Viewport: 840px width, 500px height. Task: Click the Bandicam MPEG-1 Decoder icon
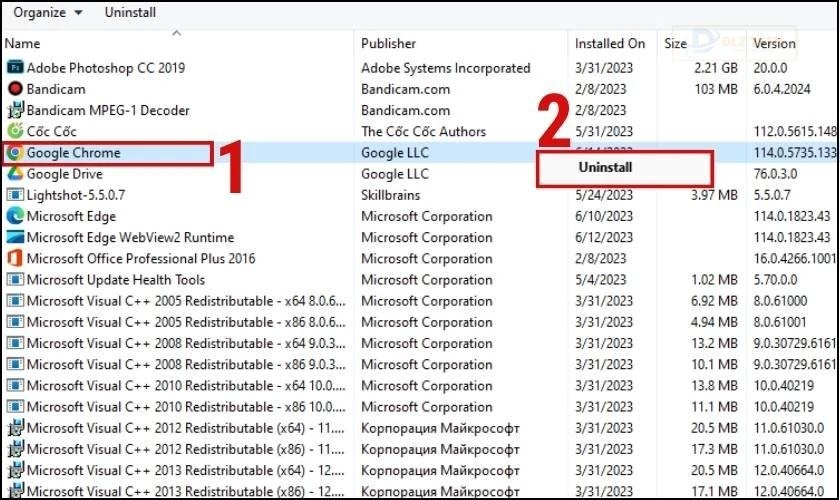pyautogui.click(x=15, y=110)
